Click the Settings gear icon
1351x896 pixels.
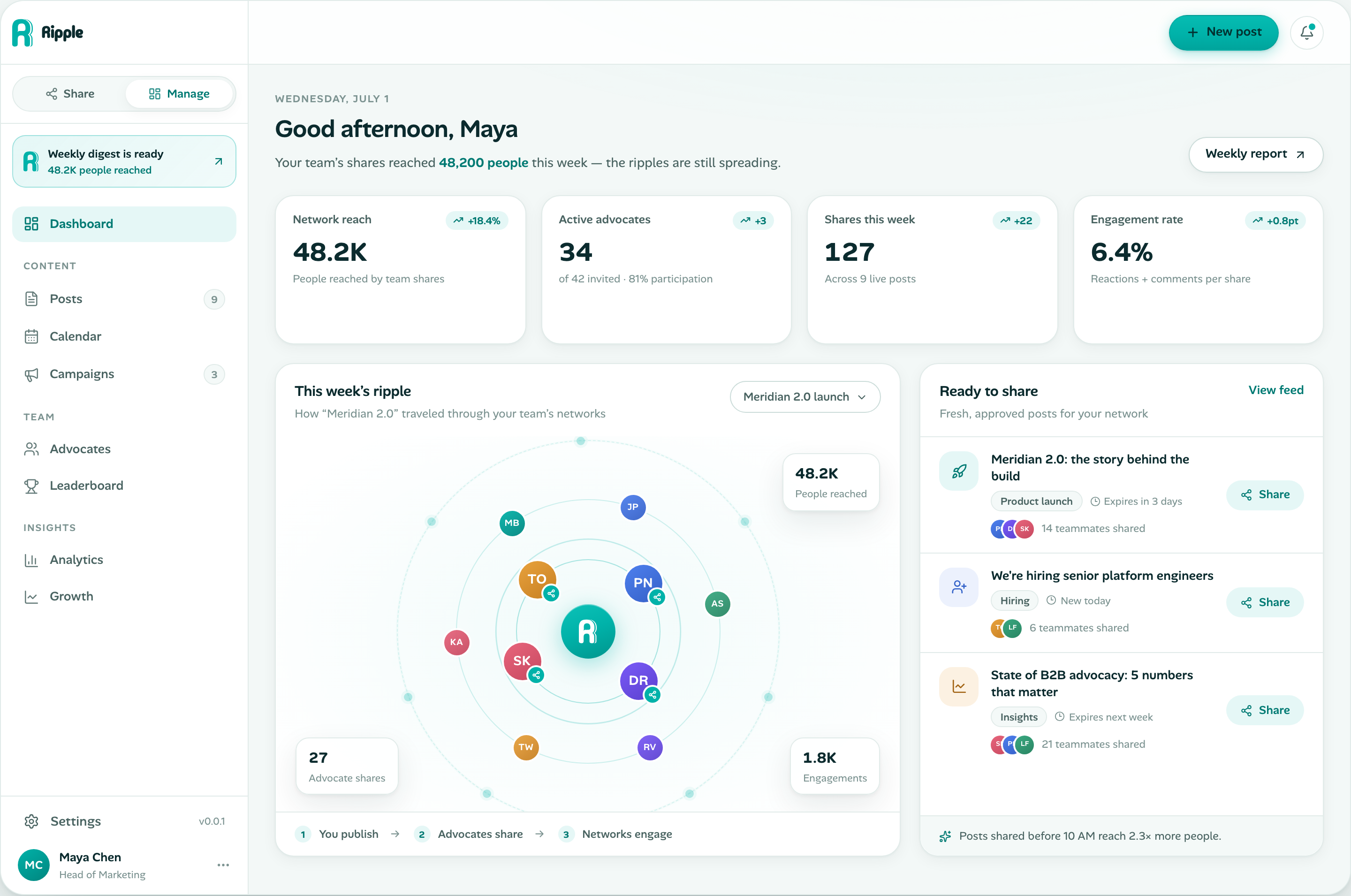point(31,822)
